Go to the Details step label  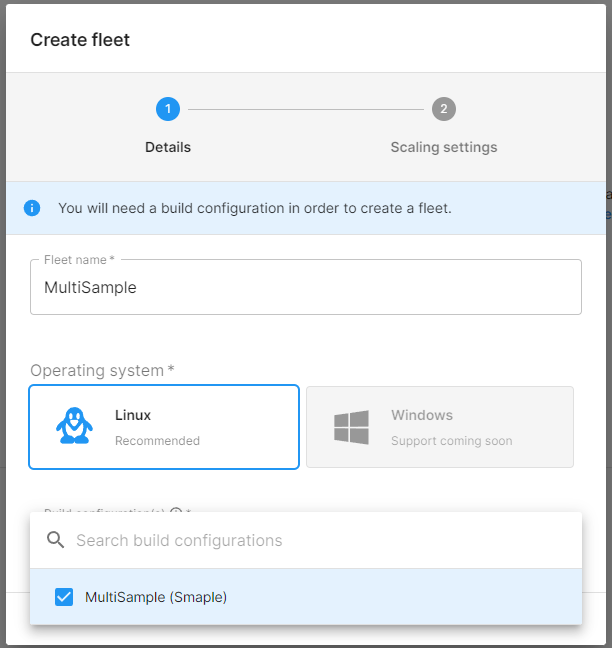tap(168, 147)
